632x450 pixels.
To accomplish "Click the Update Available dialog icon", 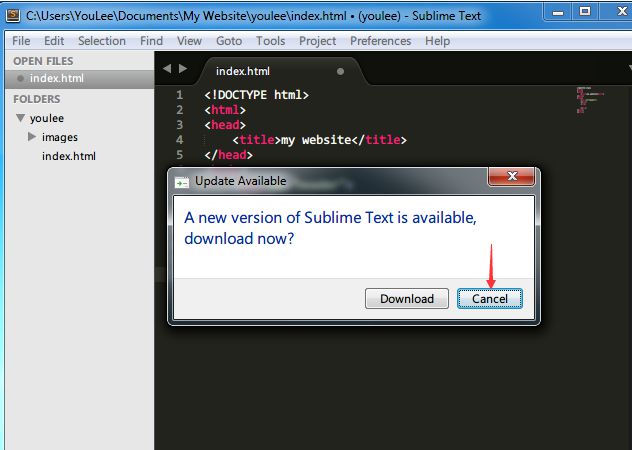I will pyautogui.click(x=182, y=182).
